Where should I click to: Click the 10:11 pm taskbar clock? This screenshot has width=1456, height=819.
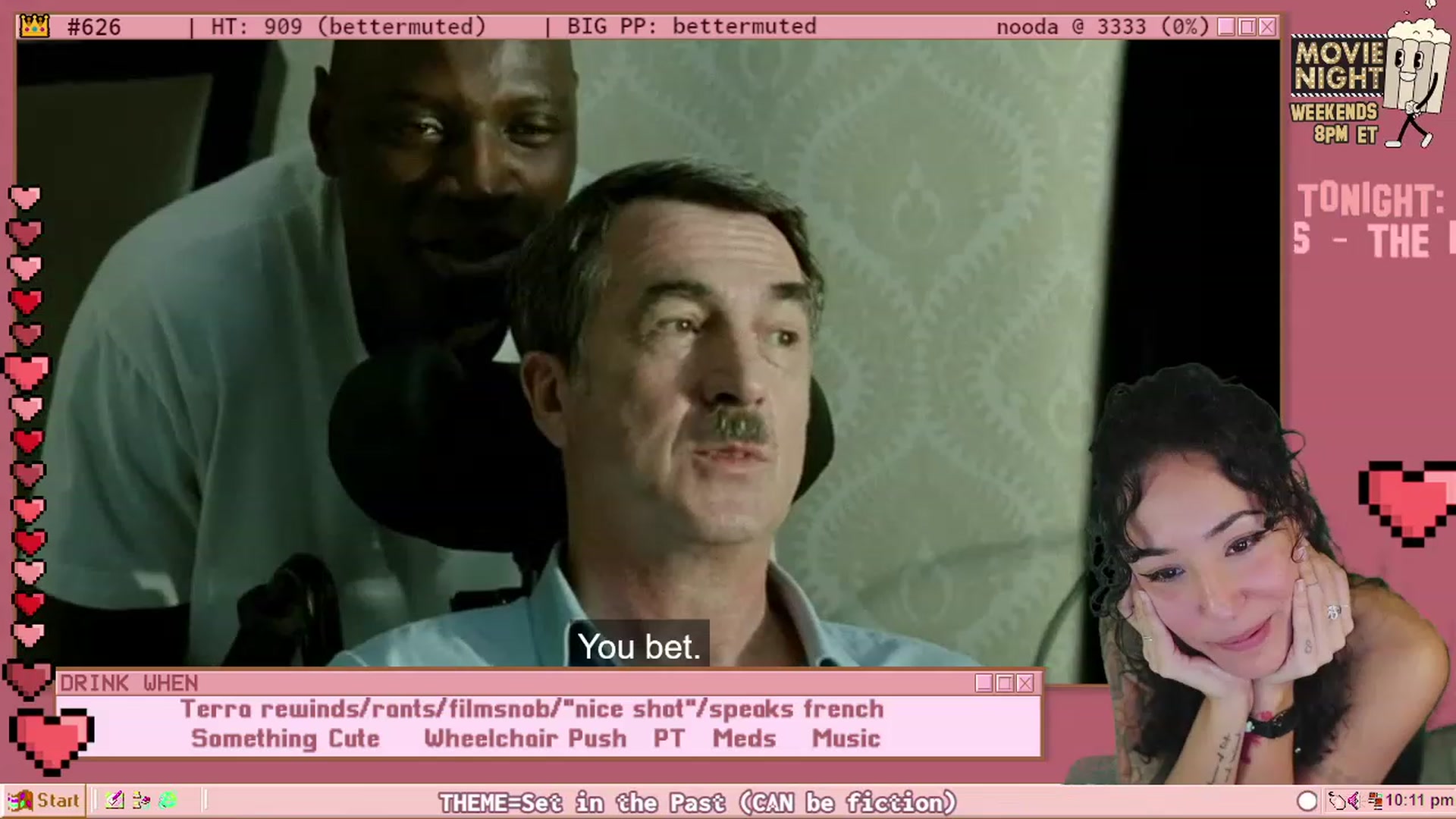(x=1419, y=801)
